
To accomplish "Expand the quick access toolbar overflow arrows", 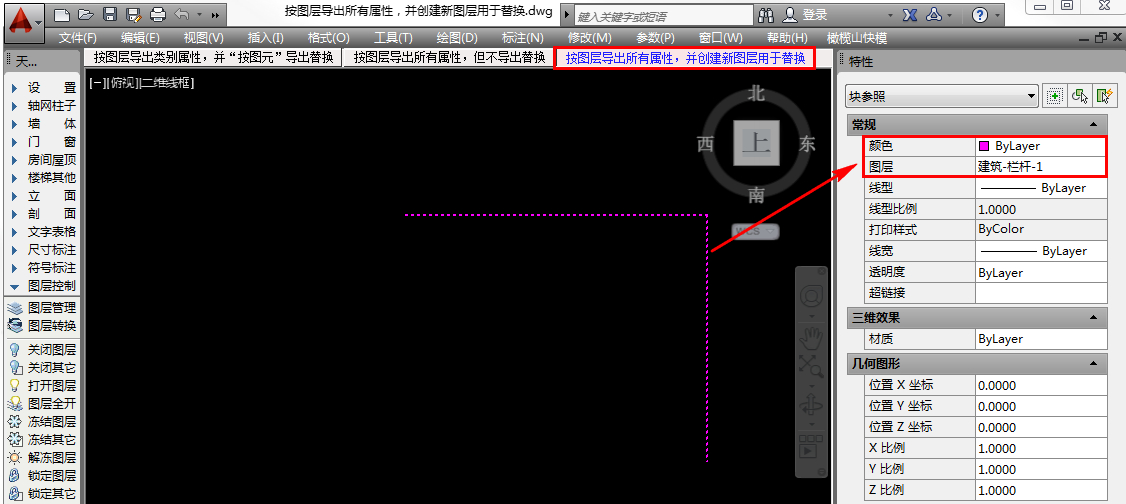I will click(x=215, y=14).
